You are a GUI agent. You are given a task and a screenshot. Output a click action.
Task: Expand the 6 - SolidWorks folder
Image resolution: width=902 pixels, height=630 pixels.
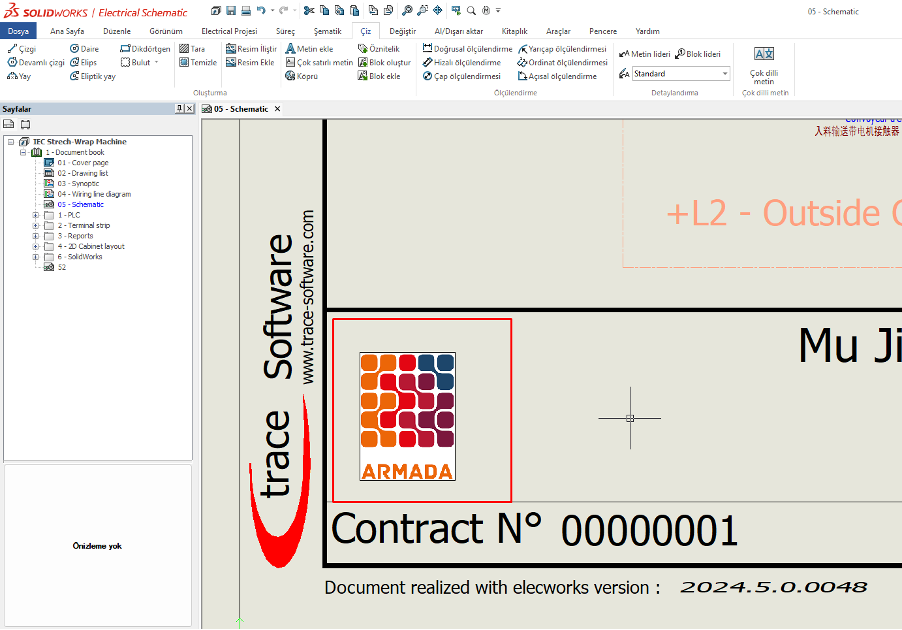(36, 257)
